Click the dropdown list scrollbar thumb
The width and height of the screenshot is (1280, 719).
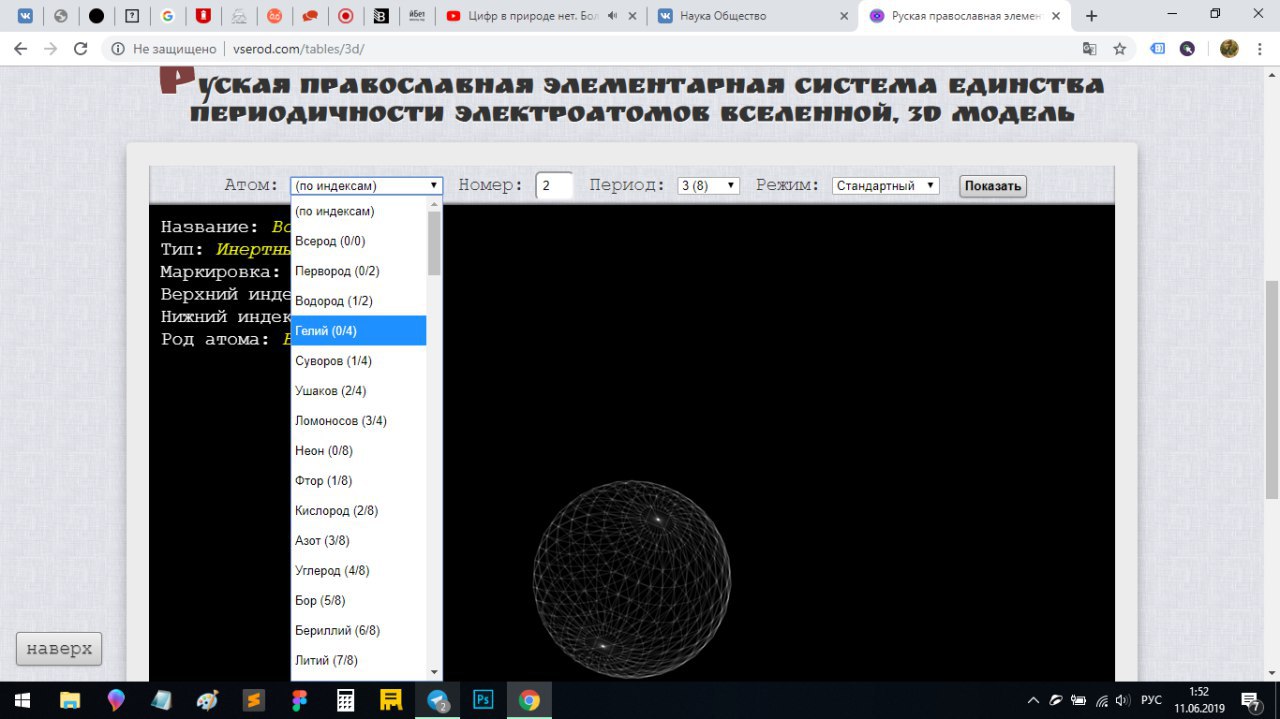click(x=434, y=243)
